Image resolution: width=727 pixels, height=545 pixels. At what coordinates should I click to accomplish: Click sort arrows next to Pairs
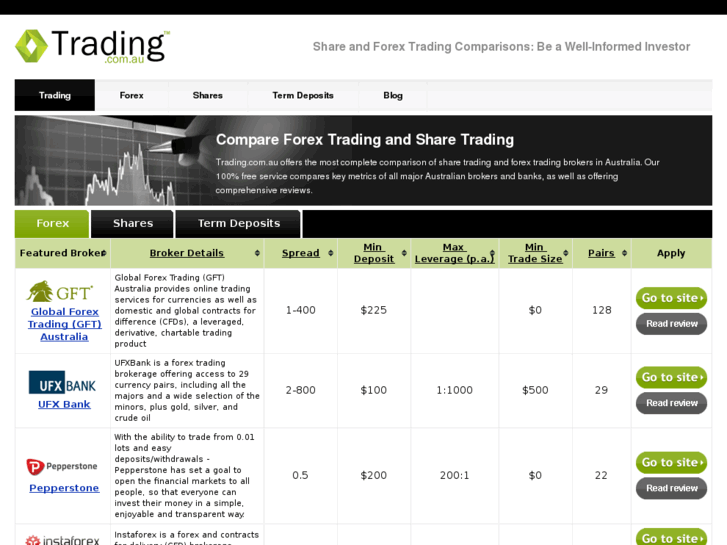(x=625, y=253)
